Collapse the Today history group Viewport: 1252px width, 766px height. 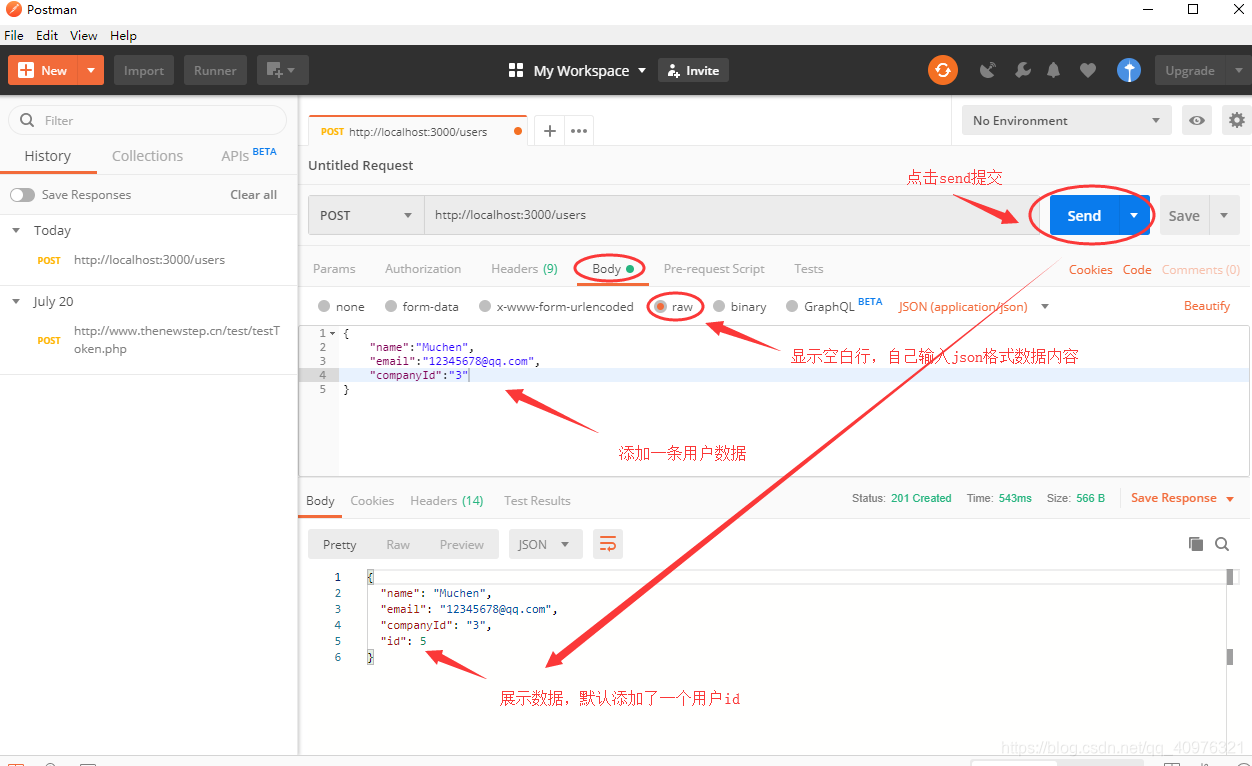[x=16, y=230]
